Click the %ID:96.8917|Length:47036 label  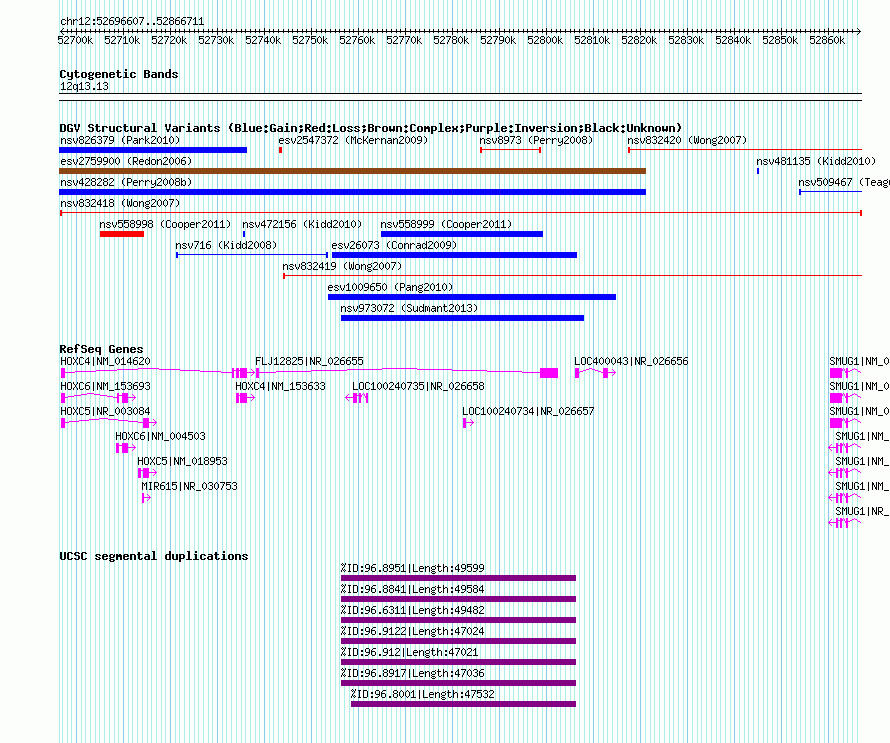(x=413, y=673)
